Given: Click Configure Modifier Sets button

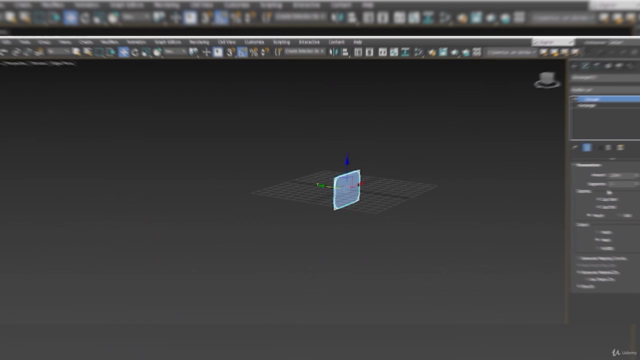Looking at the screenshot, I should coord(620,148).
